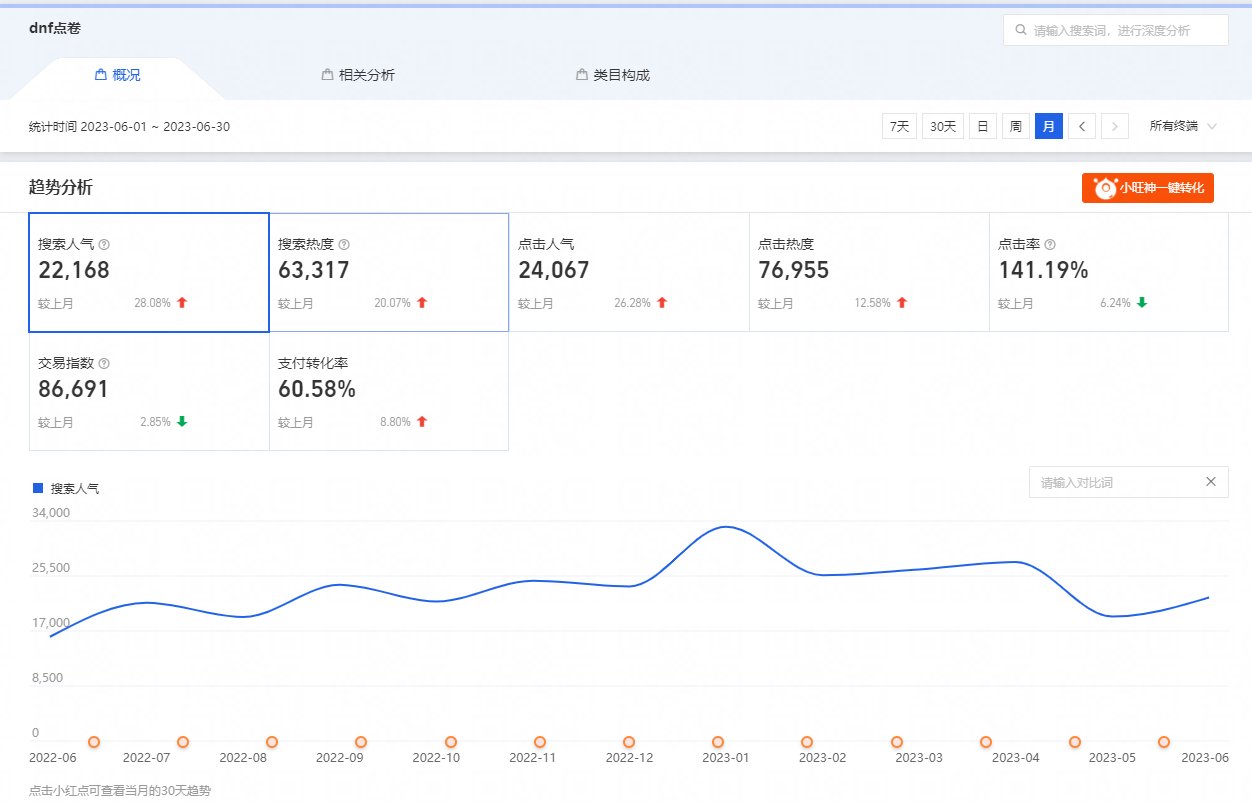This screenshot has width=1252, height=803.
Task: Click the 2022-09 orange trend dot
Action: [x=361, y=742]
